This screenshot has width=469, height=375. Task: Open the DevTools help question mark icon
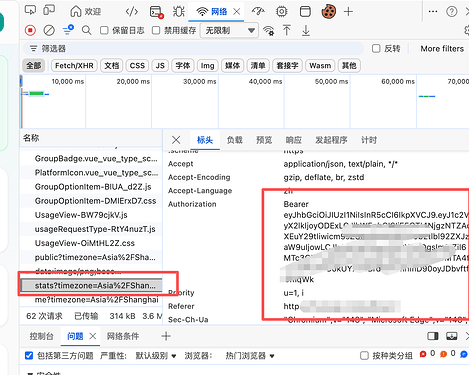click(452, 12)
